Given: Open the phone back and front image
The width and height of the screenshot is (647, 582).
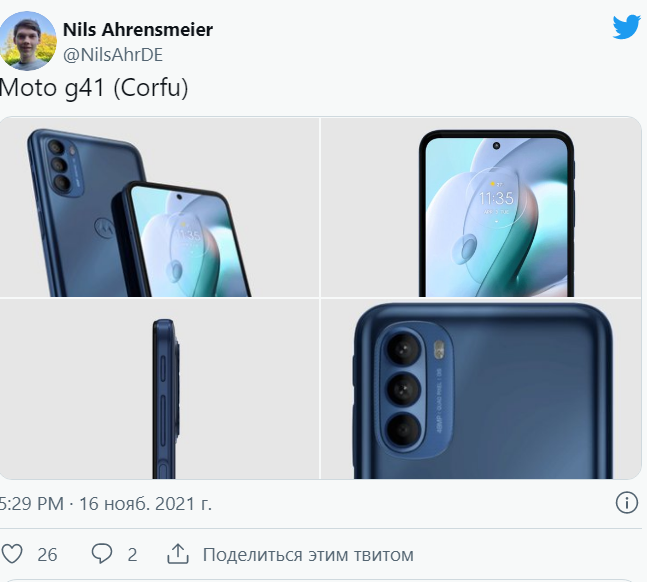Looking at the screenshot, I should [160, 207].
